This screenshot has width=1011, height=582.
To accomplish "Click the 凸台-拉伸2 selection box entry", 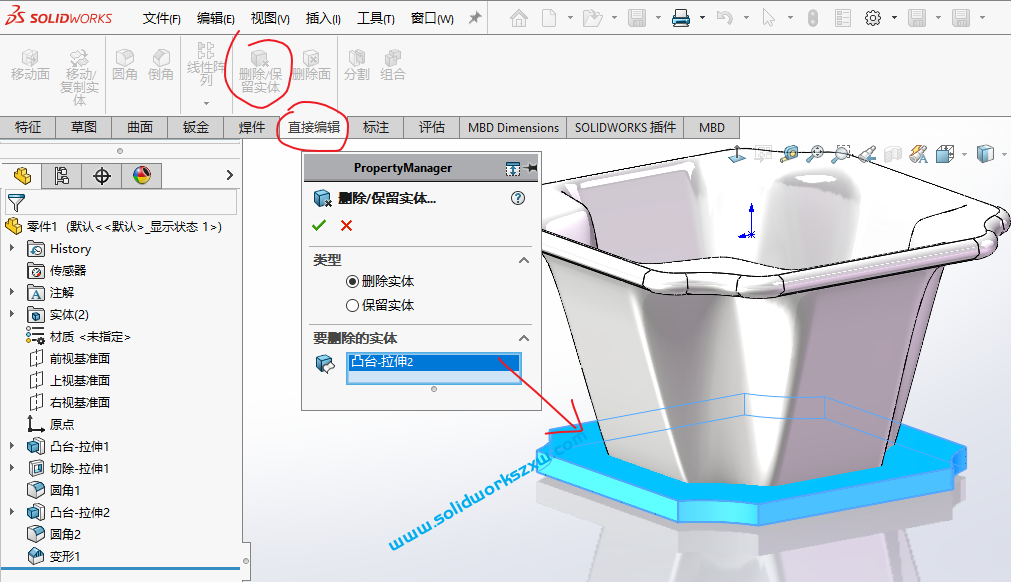I will pos(433,363).
